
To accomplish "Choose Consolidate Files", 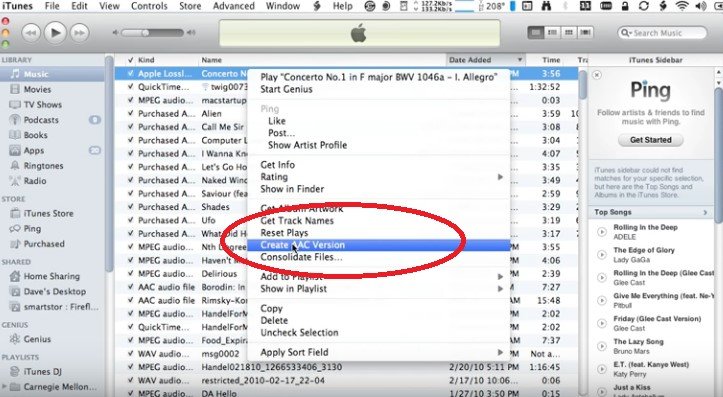I will 301,257.
